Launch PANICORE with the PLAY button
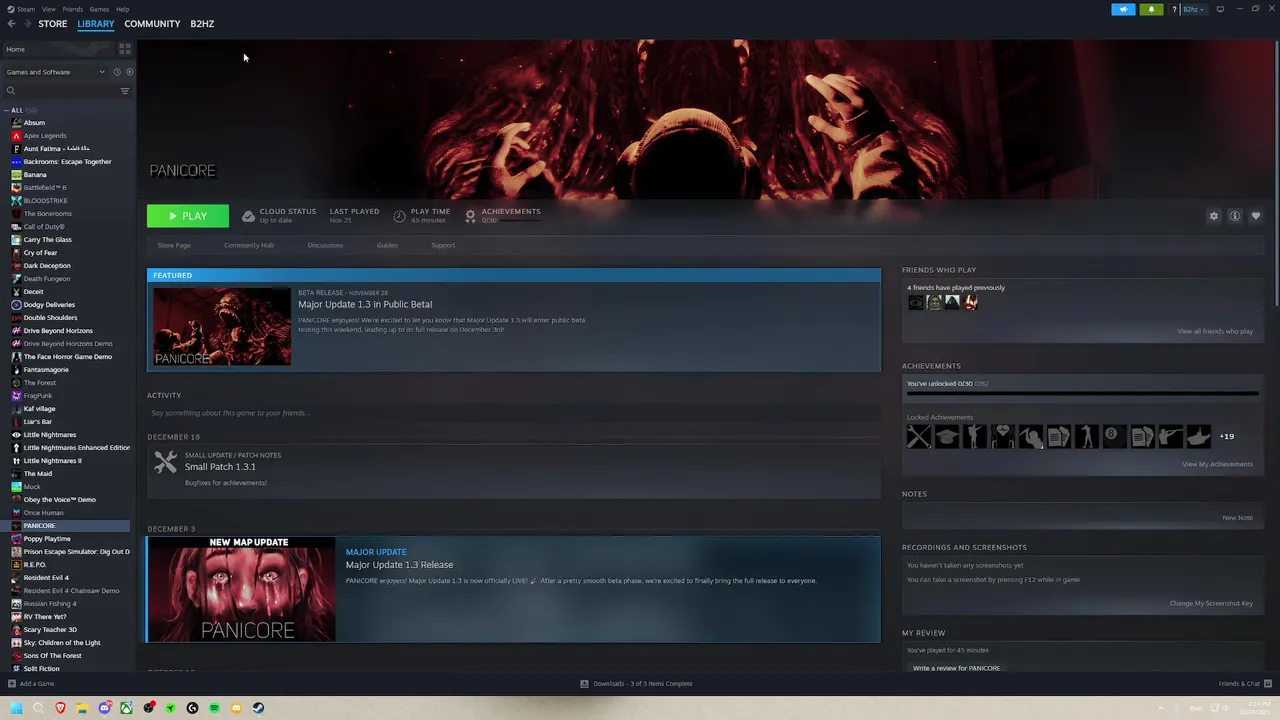Viewport: 1280px width, 720px height. click(x=188, y=216)
